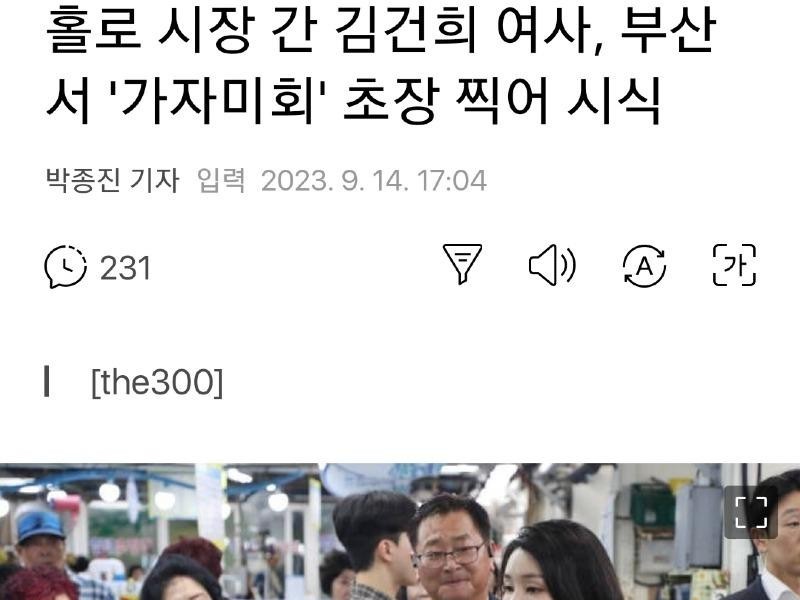Click the vertical bar beside [the300]
The height and width of the screenshot is (600, 800).
[x=47, y=381]
